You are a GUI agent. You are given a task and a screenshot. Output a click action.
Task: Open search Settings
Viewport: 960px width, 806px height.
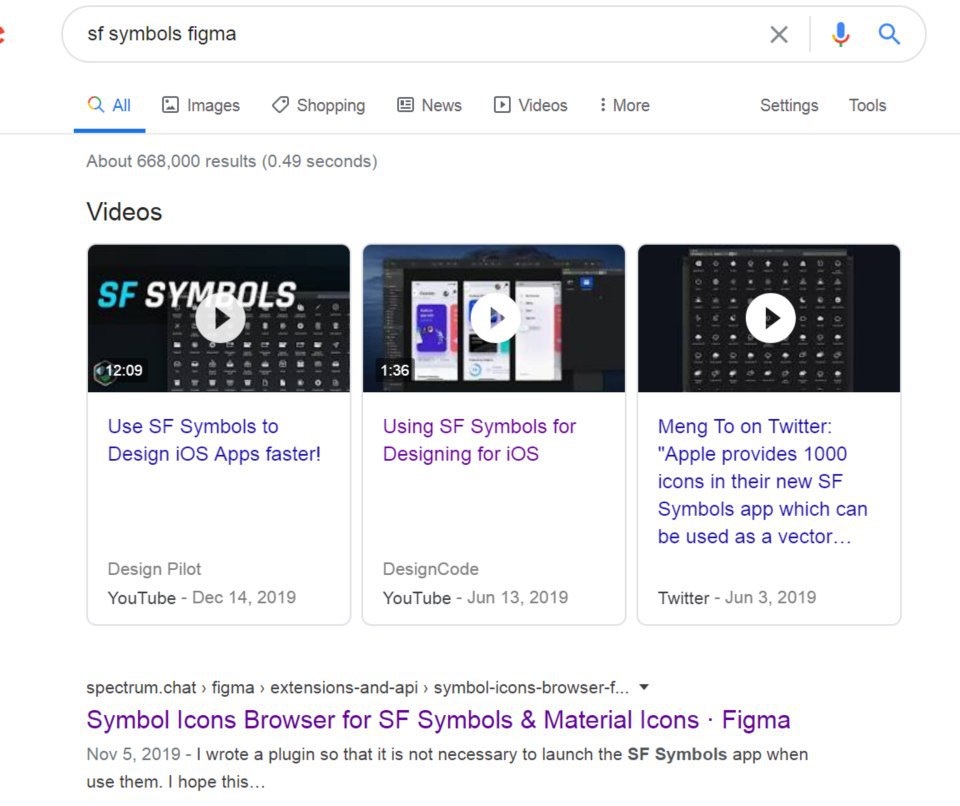coord(789,105)
